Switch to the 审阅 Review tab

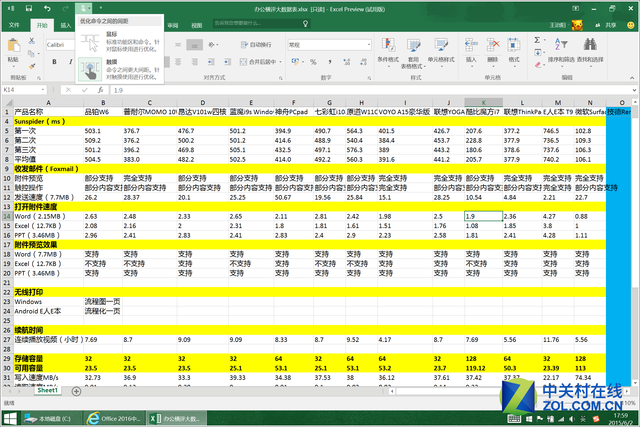(173, 25)
